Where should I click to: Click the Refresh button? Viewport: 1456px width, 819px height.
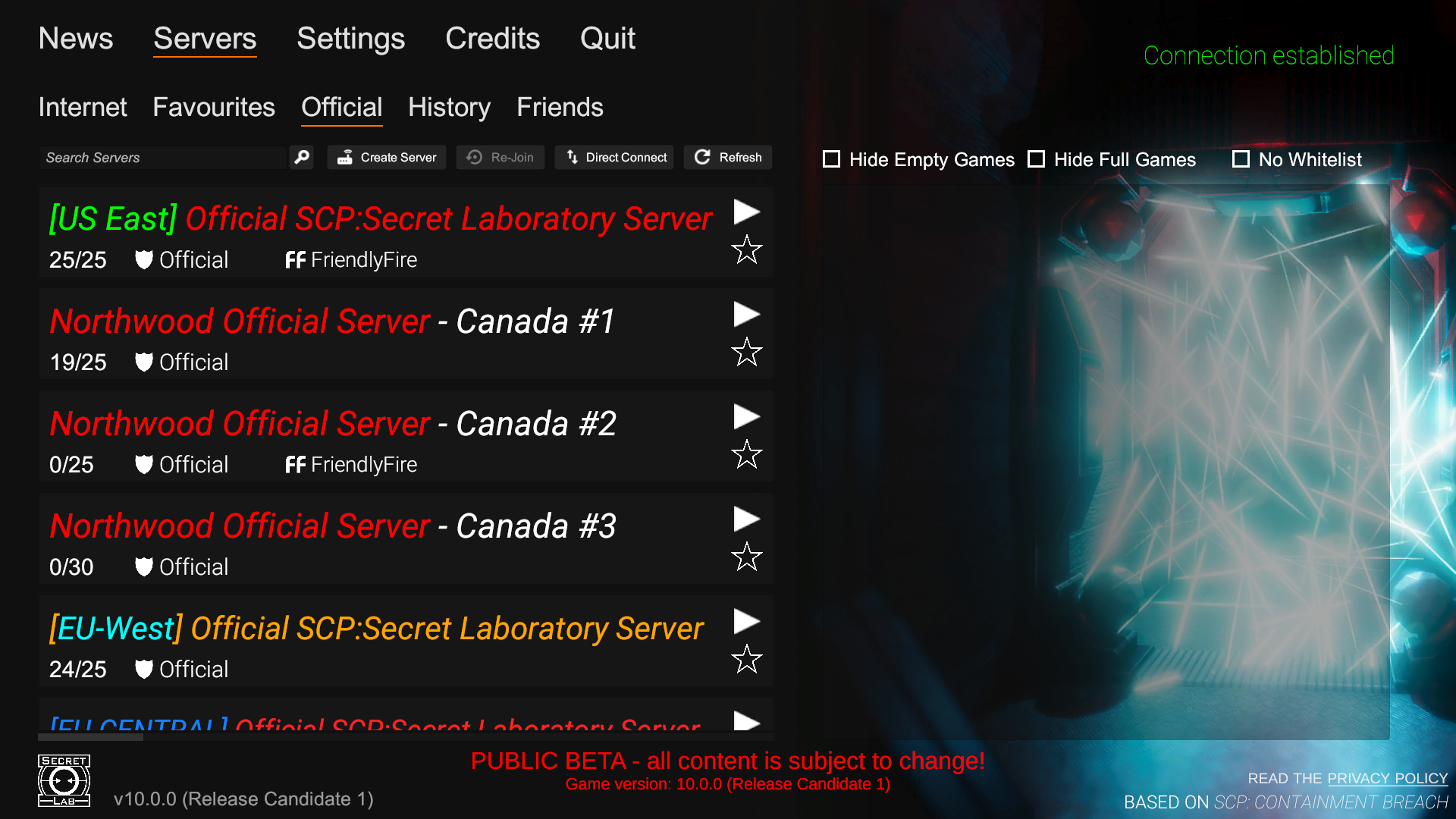(729, 158)
